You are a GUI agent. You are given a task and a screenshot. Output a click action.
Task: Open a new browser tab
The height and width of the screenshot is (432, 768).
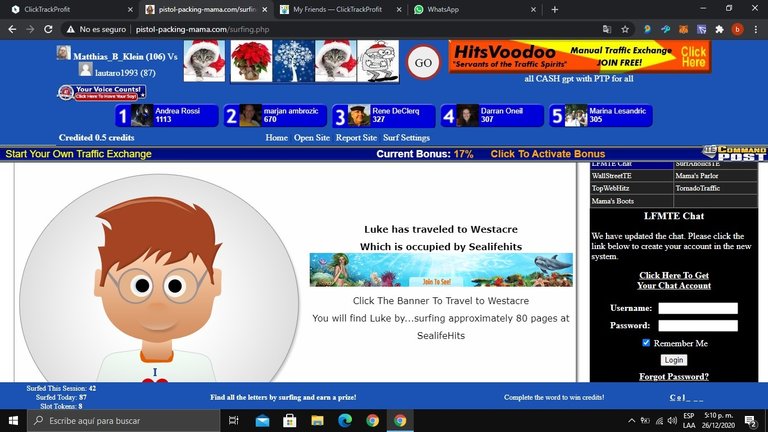click(x=554, y=9)
